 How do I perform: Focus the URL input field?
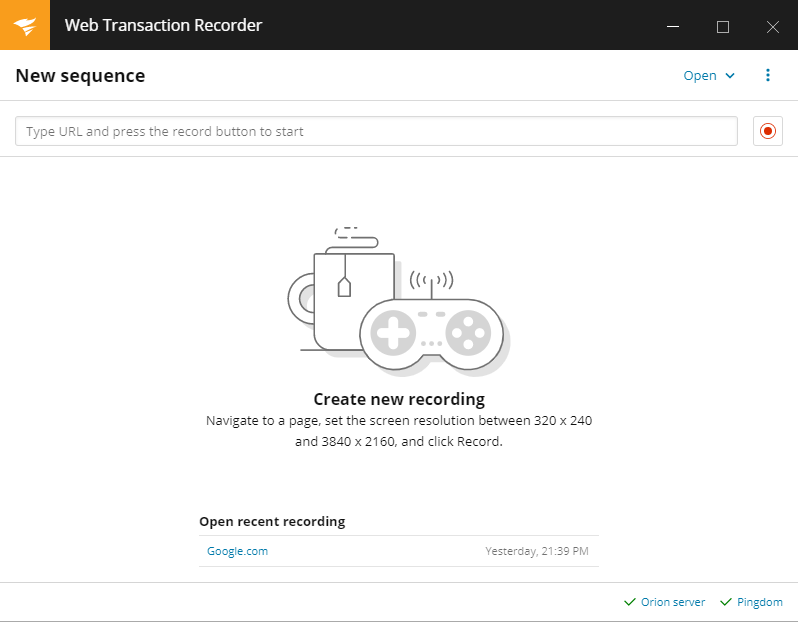click(376, 131)
